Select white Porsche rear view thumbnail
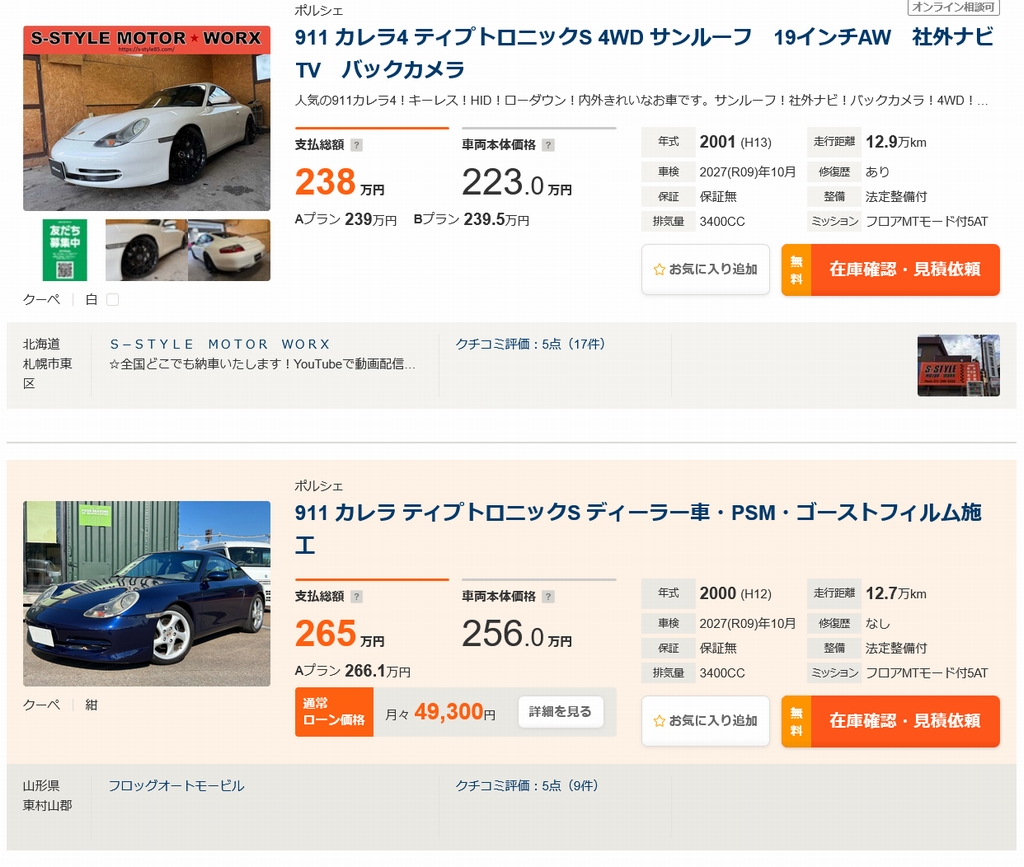The height and width of the screenshot is (867, 1024). (x=228, y=250)
